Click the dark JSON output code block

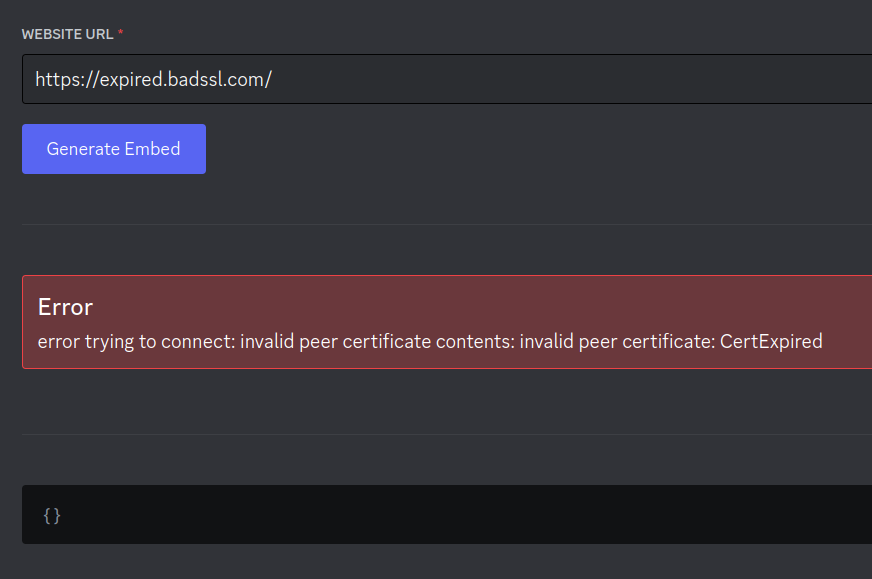446,515
